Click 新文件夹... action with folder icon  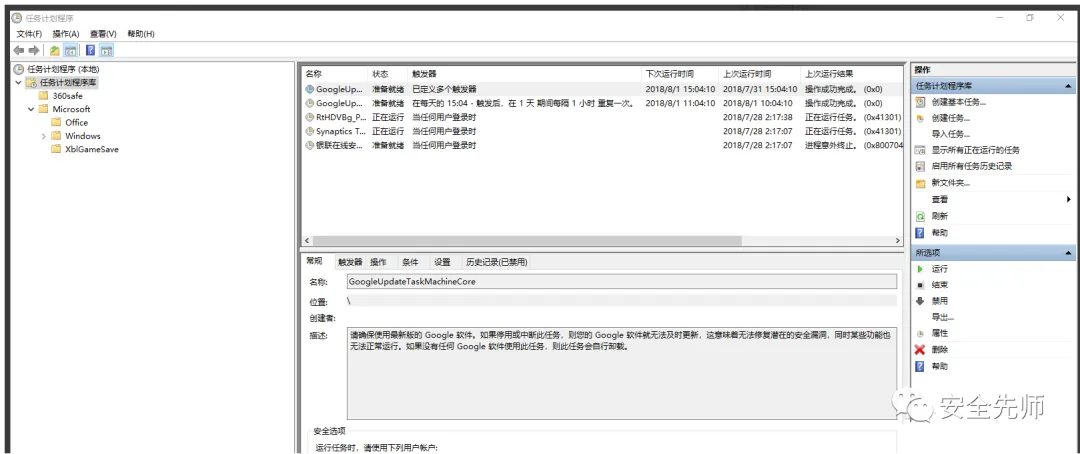[951, 183]
